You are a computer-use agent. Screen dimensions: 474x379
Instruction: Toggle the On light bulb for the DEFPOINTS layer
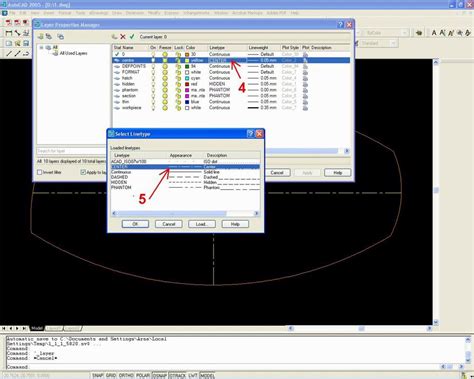[153, 66]
